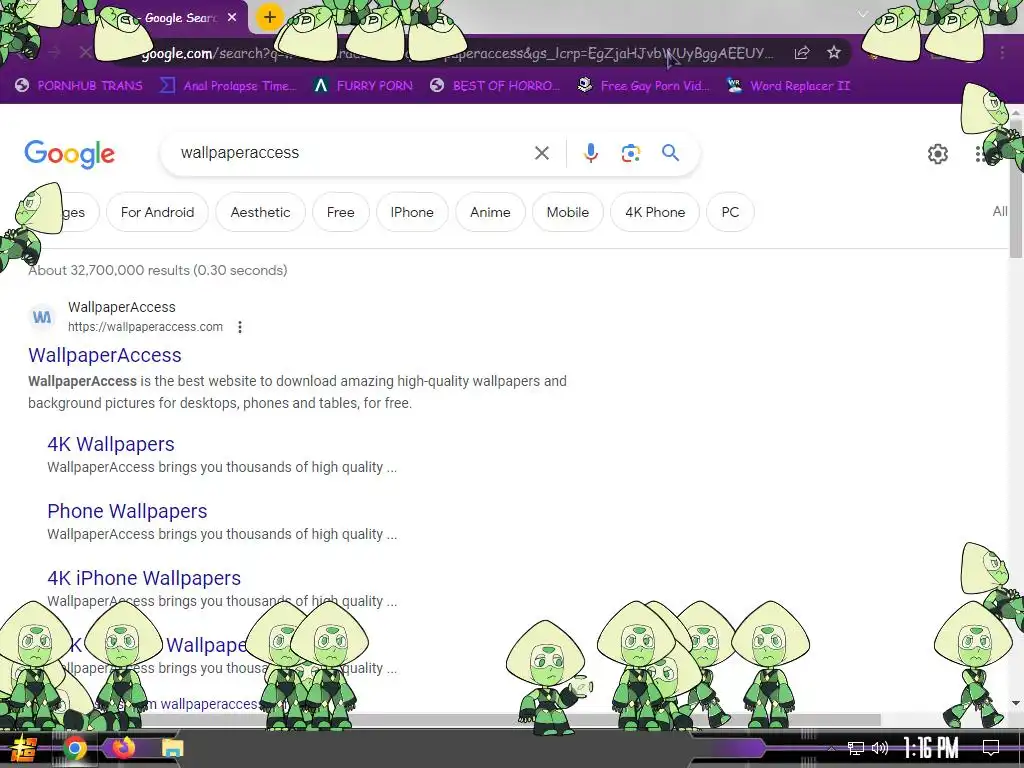Image resolution: width=1024 pixels, height=768 pixels.
Task: Close the Google Search tab
Action: [x=232, y=18]
